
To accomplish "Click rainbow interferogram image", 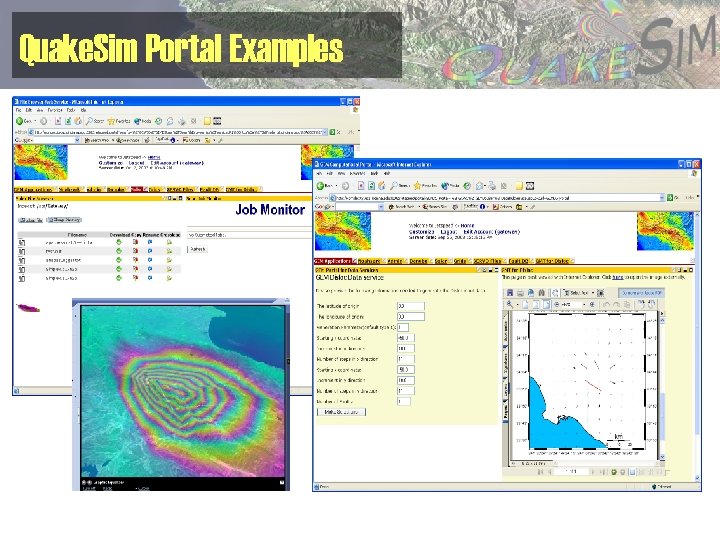I will (183, 392).
